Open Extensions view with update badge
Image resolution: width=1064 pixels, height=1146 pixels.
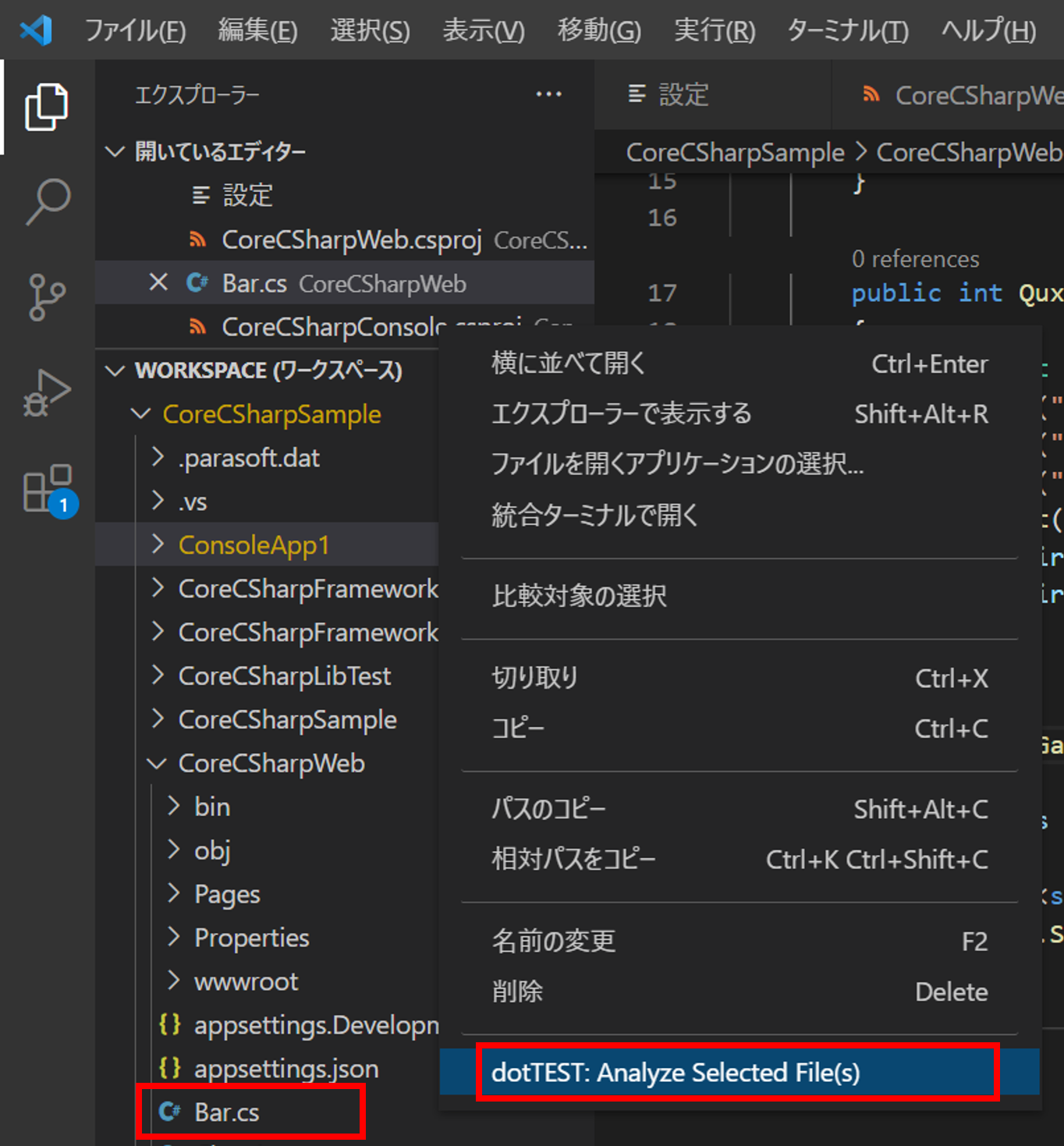[47, 489]
